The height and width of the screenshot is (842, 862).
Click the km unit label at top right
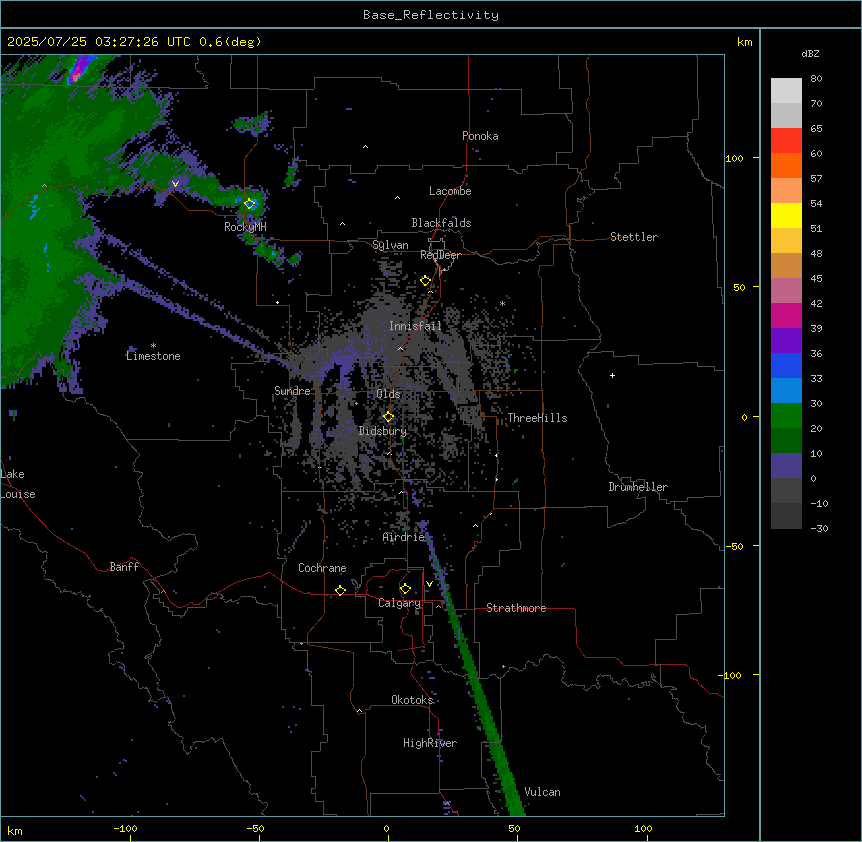(x=744, y=42)
